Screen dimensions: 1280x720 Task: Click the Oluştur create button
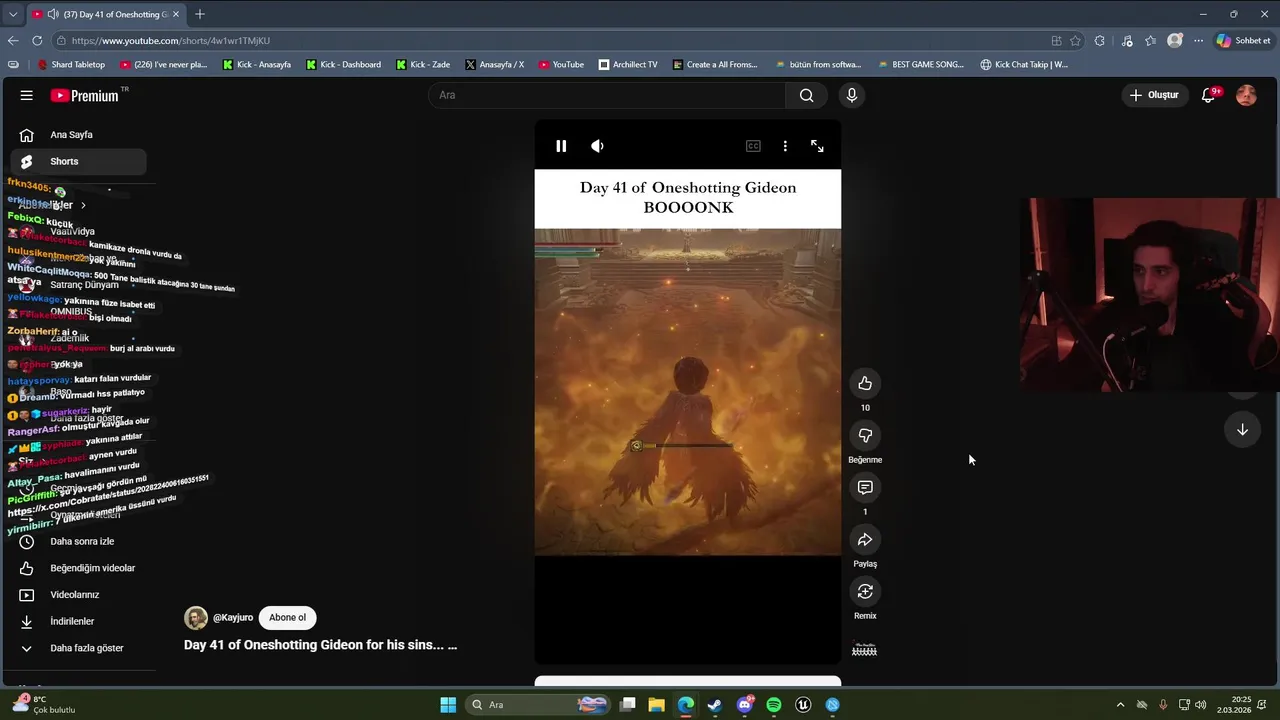pos(1154,95)
